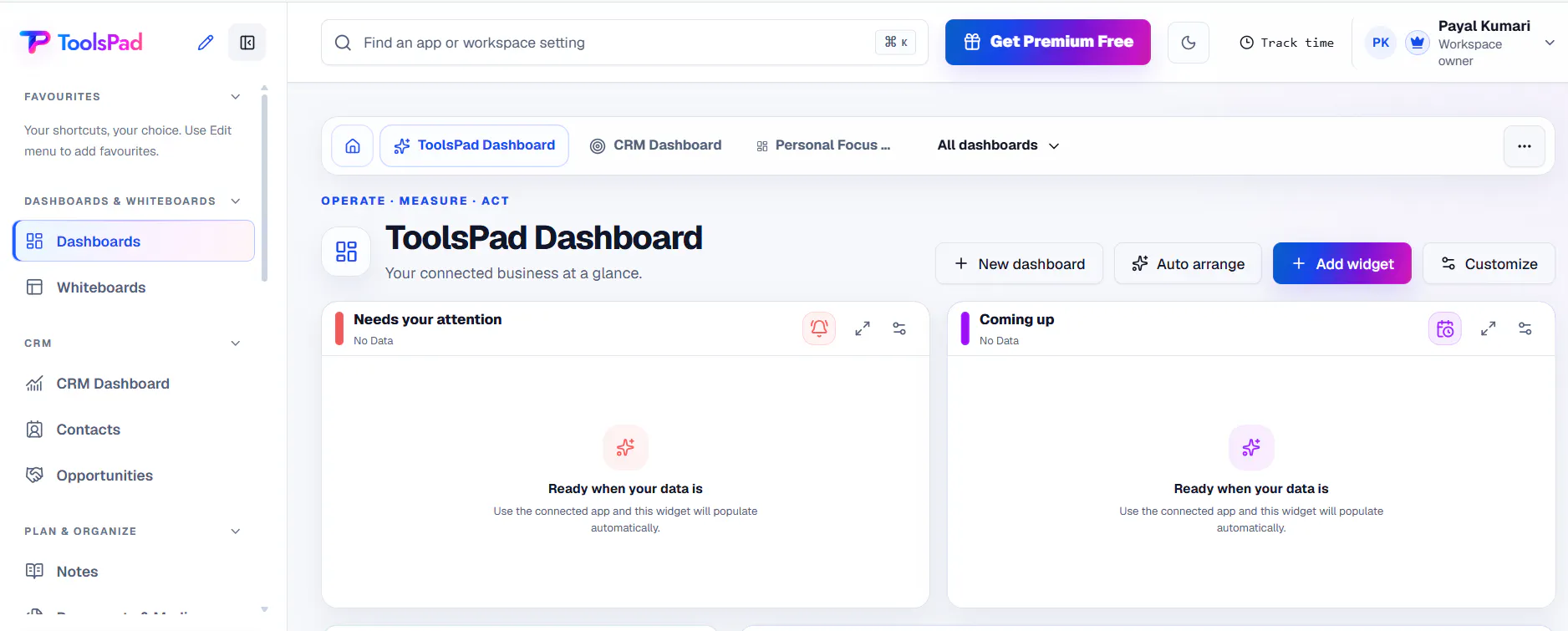Create a New dashboard
The height and width of the screenshot is (631, 1568).
click(1020, 264)
